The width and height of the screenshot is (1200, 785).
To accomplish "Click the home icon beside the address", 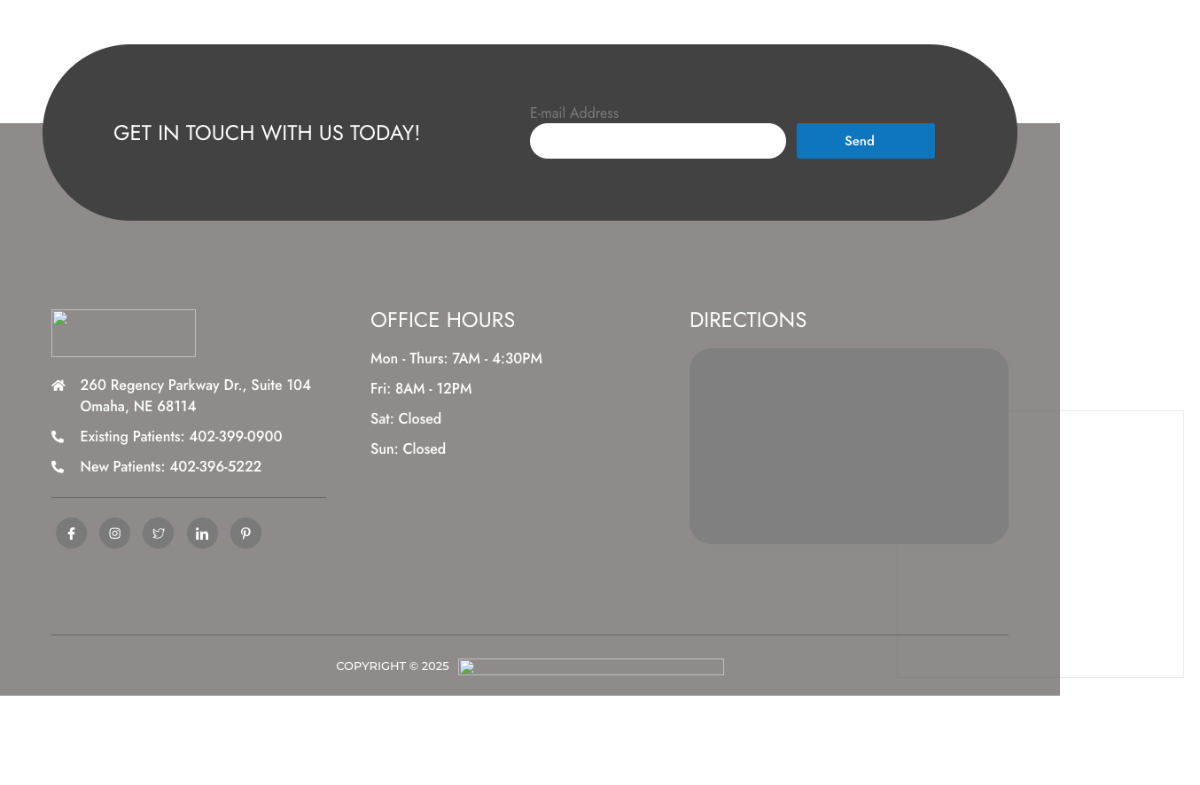I will (x=58, y=386).
